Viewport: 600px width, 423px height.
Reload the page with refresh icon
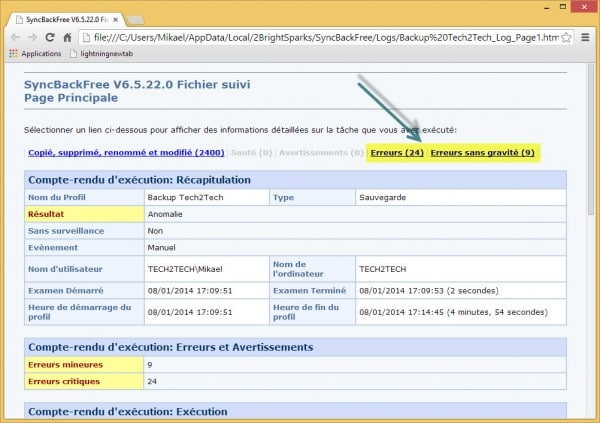(50, 38)
